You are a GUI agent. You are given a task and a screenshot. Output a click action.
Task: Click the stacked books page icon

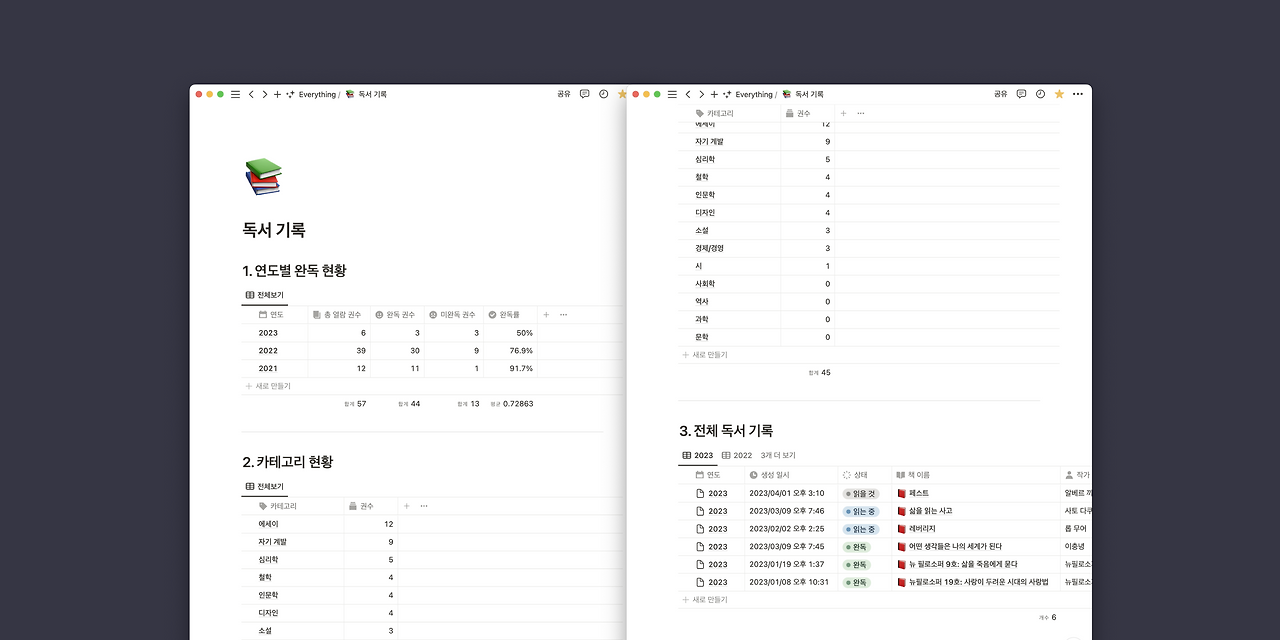[263, 176]
